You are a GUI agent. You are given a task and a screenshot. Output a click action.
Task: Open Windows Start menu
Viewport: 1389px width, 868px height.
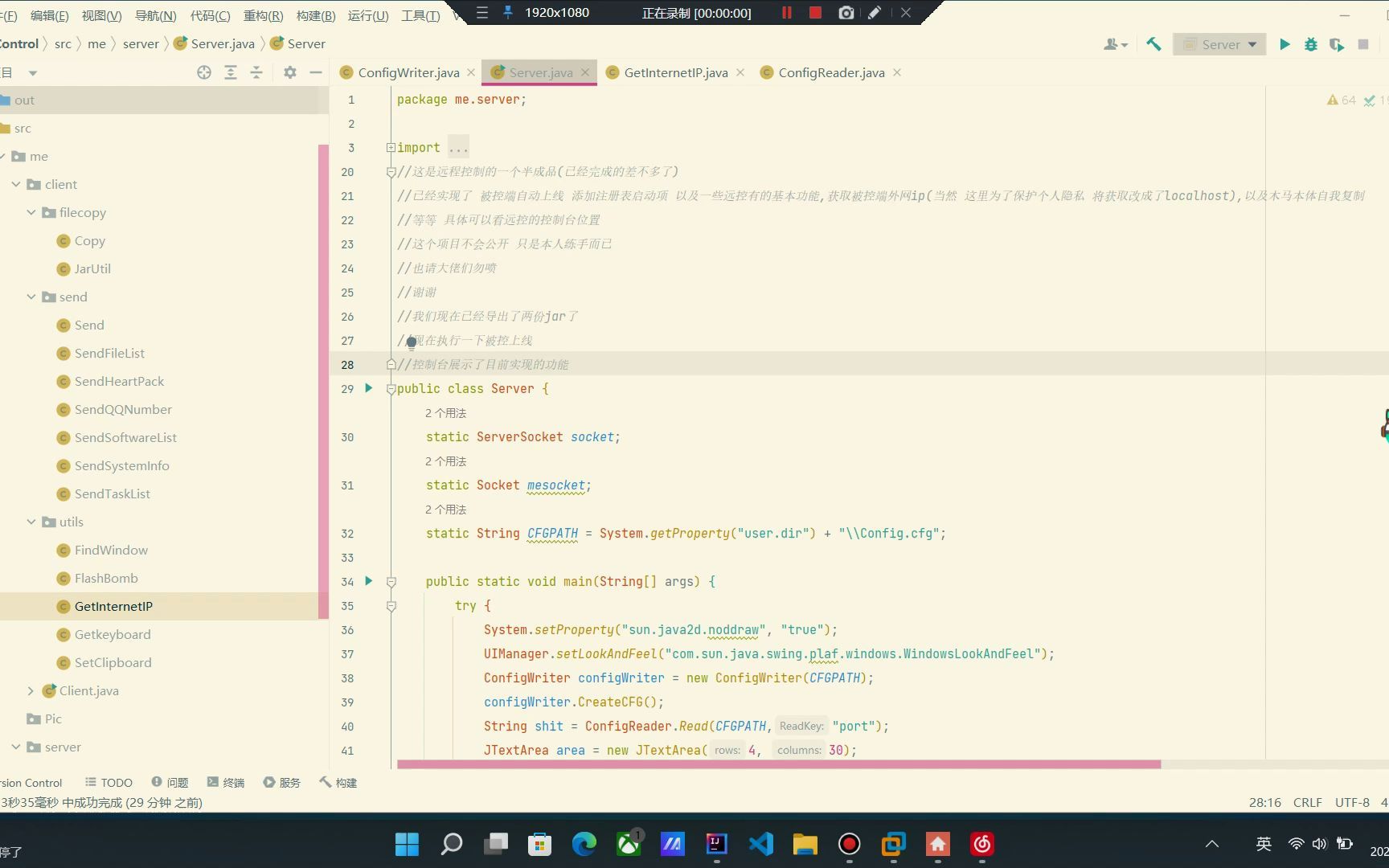coord(407,844)
